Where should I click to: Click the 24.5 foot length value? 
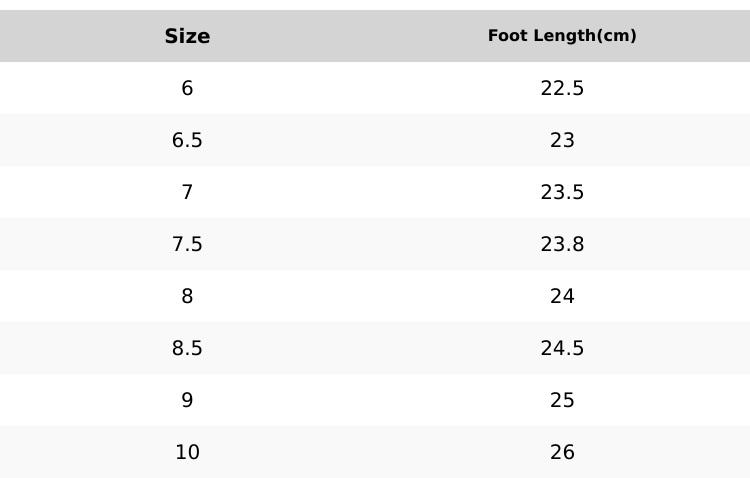click(x=562, y=348)
